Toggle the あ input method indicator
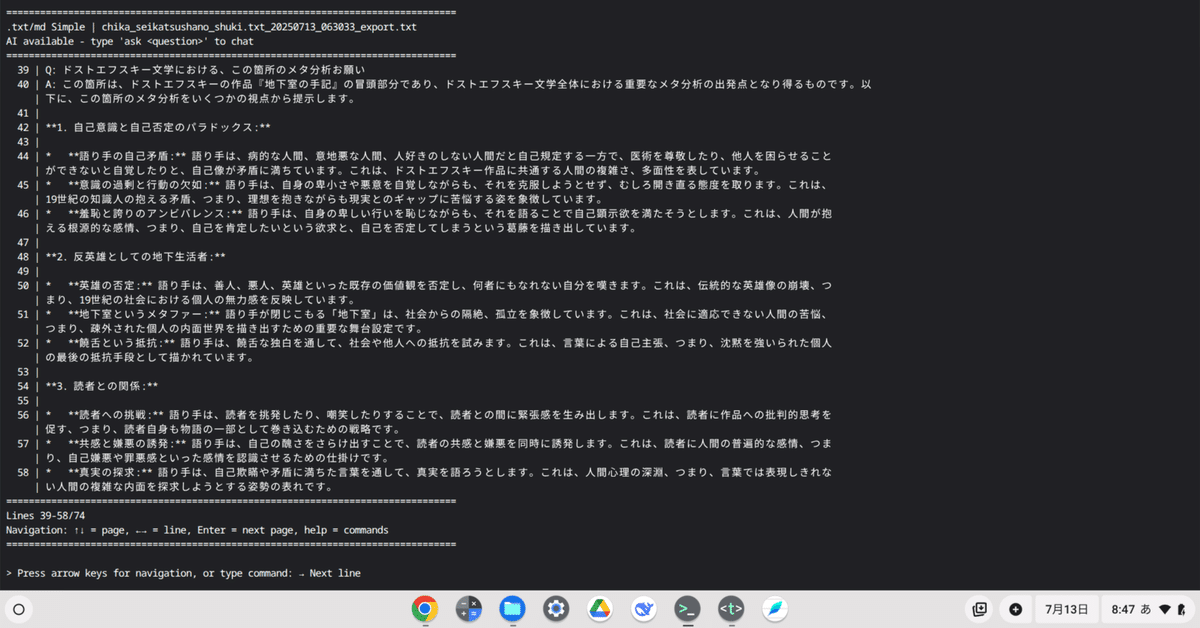The image size is (1200, 628). [1148, 609]
